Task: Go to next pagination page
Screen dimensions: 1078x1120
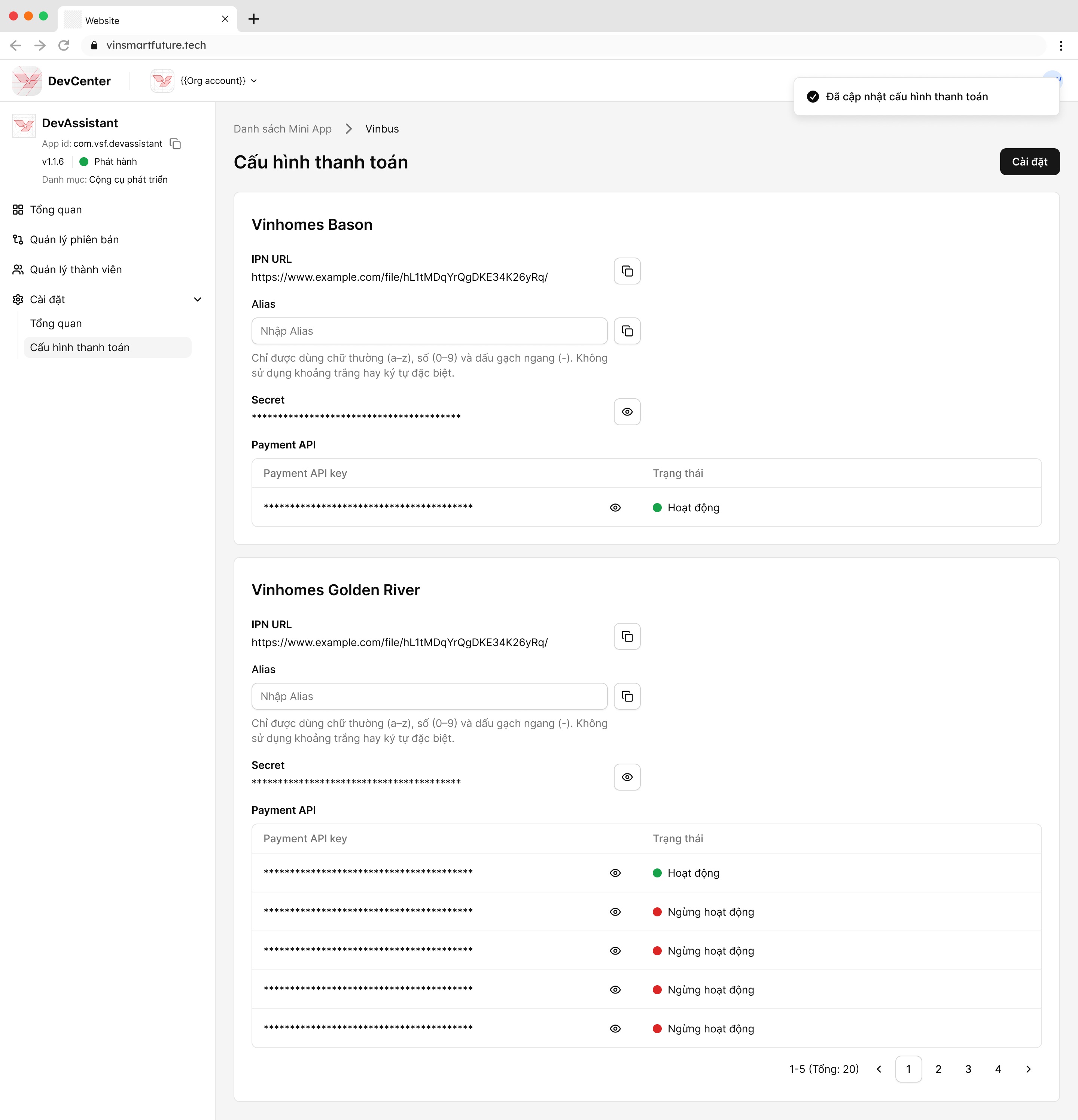Action: pyautogui.click(x=1028, y=1069)
